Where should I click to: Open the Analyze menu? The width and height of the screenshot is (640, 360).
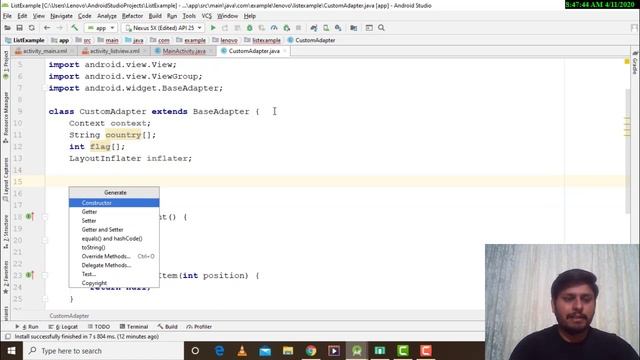point(107,16)
